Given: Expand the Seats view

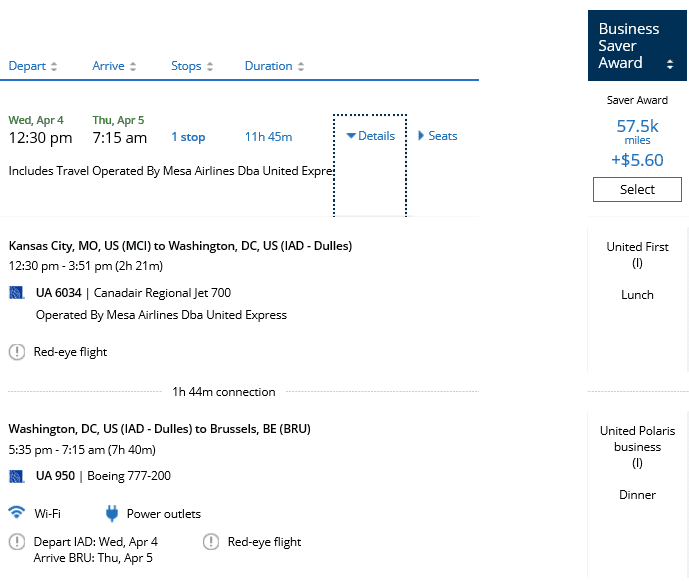Looking at the screenshot, I should (x=437, y=136).
